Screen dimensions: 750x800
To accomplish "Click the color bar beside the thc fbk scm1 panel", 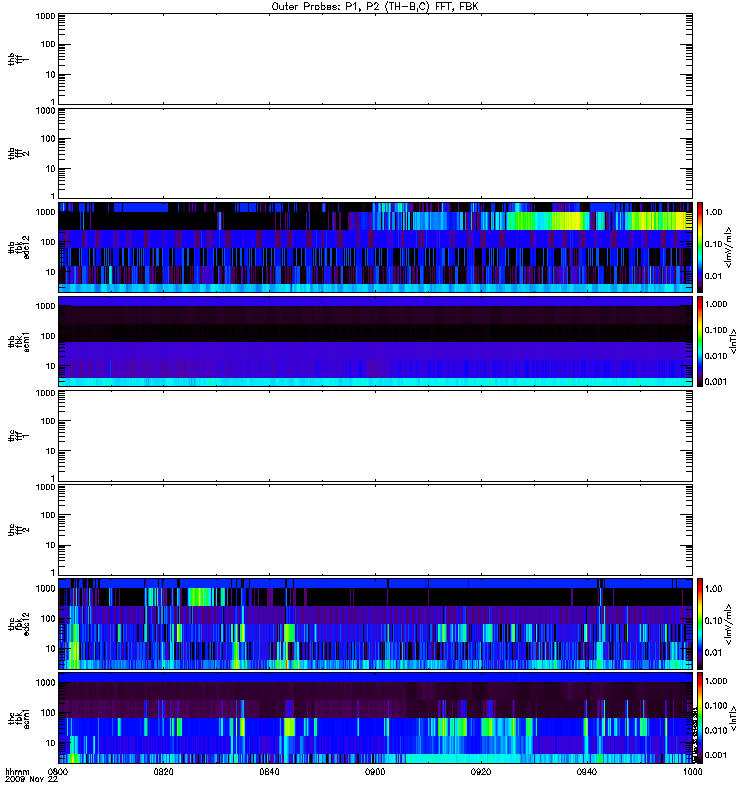I will coord(700,718).
